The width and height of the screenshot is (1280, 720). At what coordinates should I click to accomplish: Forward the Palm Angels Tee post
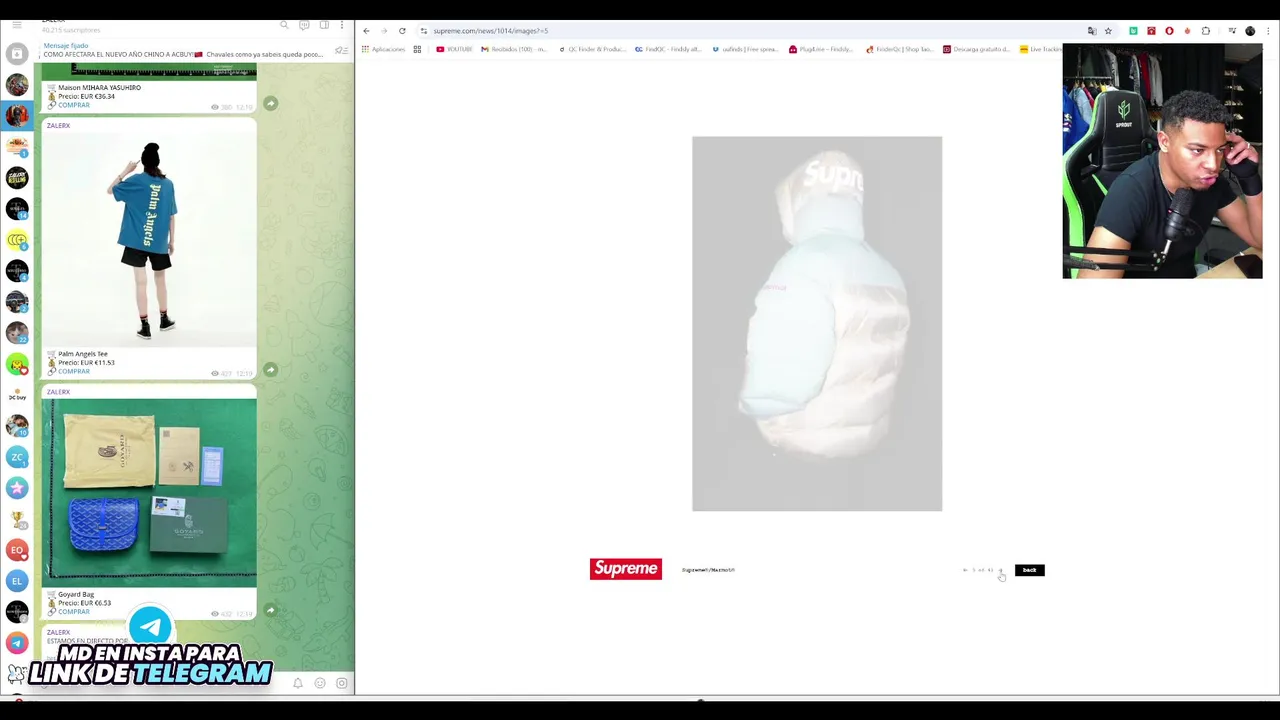tap(270, 370)
